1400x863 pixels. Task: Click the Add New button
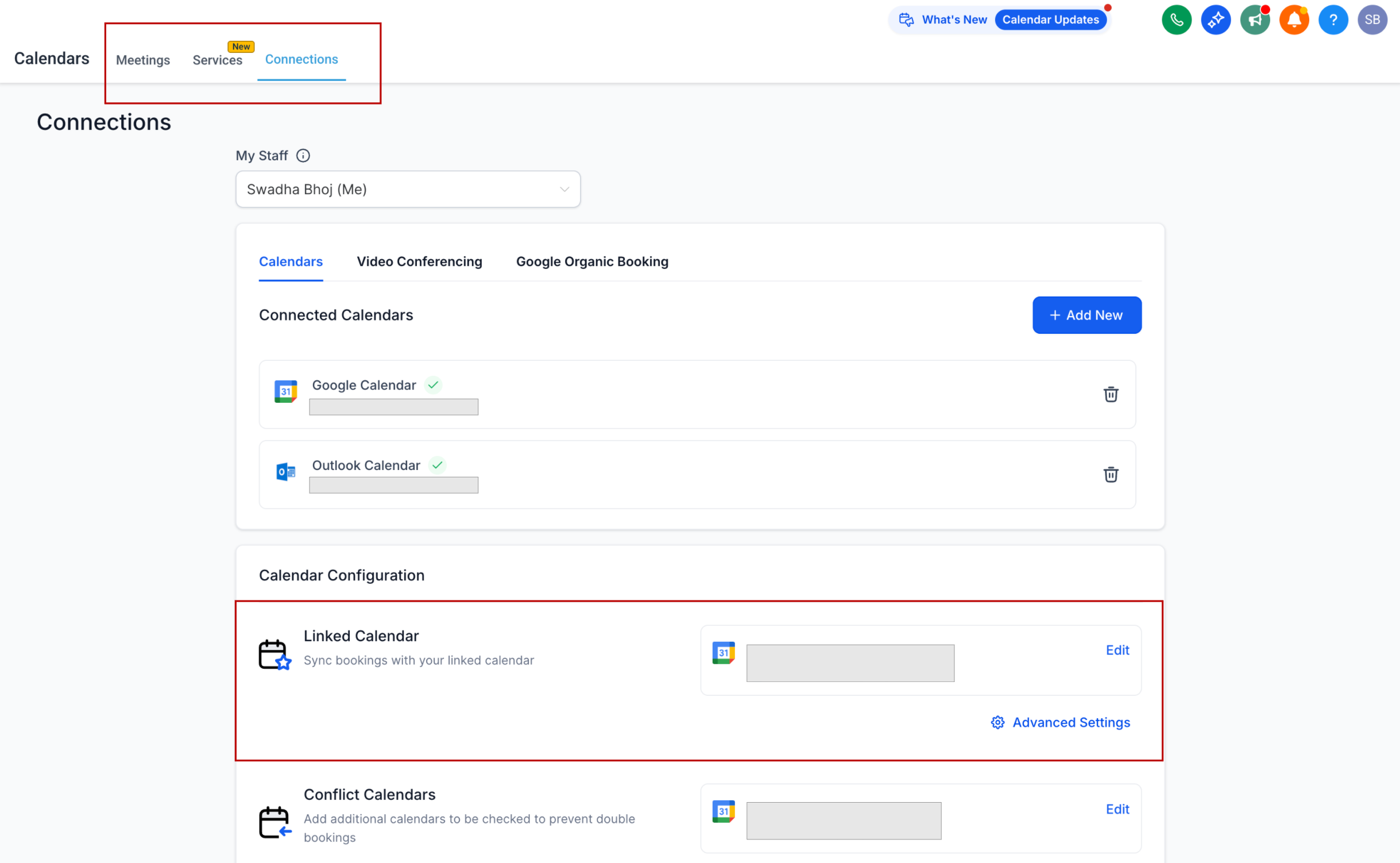1086,315
